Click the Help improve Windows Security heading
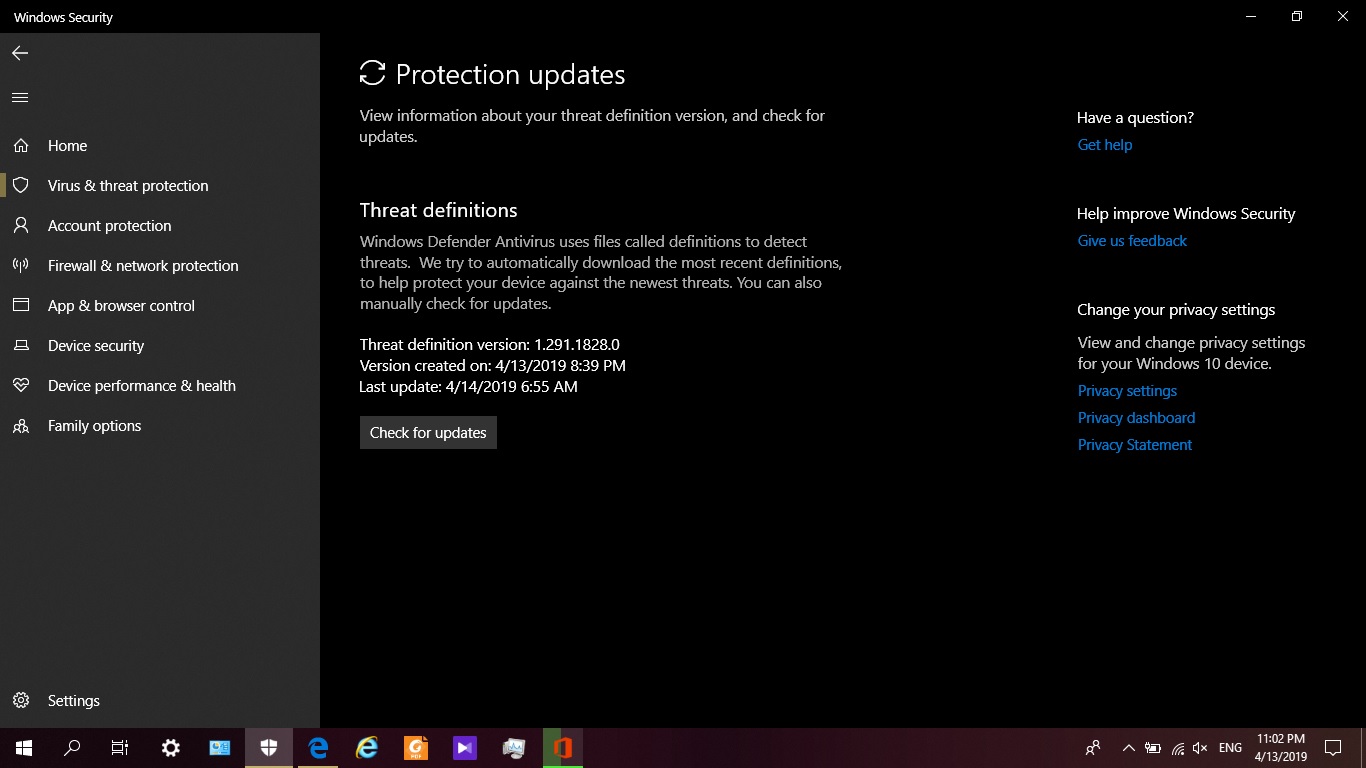The width and height of the screenshot is (1366, 768). (x=1186, y=214)
